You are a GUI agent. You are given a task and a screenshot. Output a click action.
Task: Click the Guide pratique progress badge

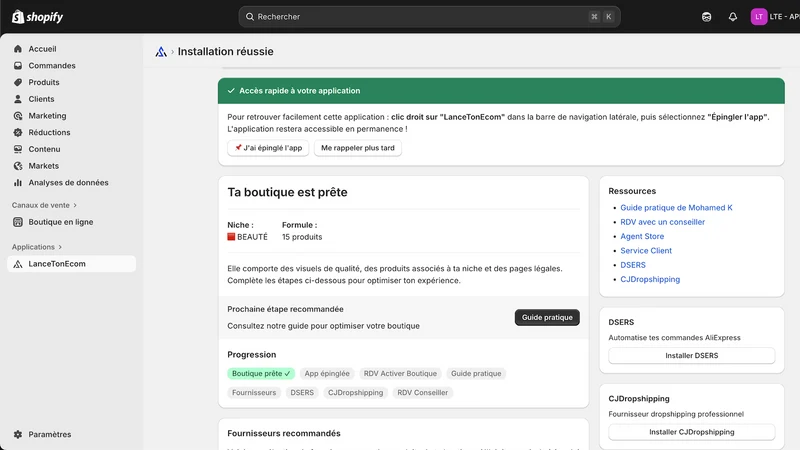[x=476, y=373]
